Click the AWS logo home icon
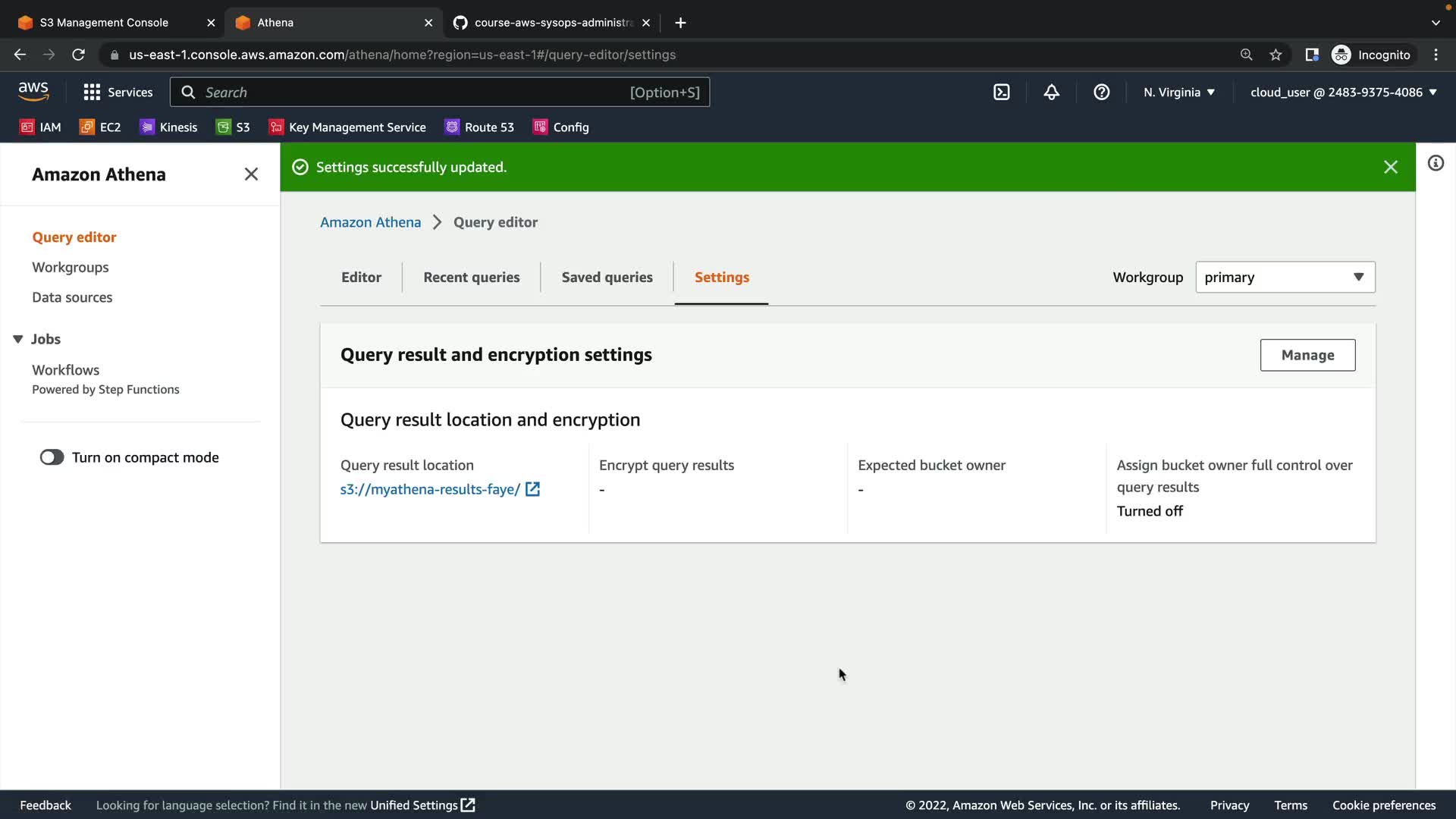The height and width of the screenshot is (819, 1456). tap(33, 92)
